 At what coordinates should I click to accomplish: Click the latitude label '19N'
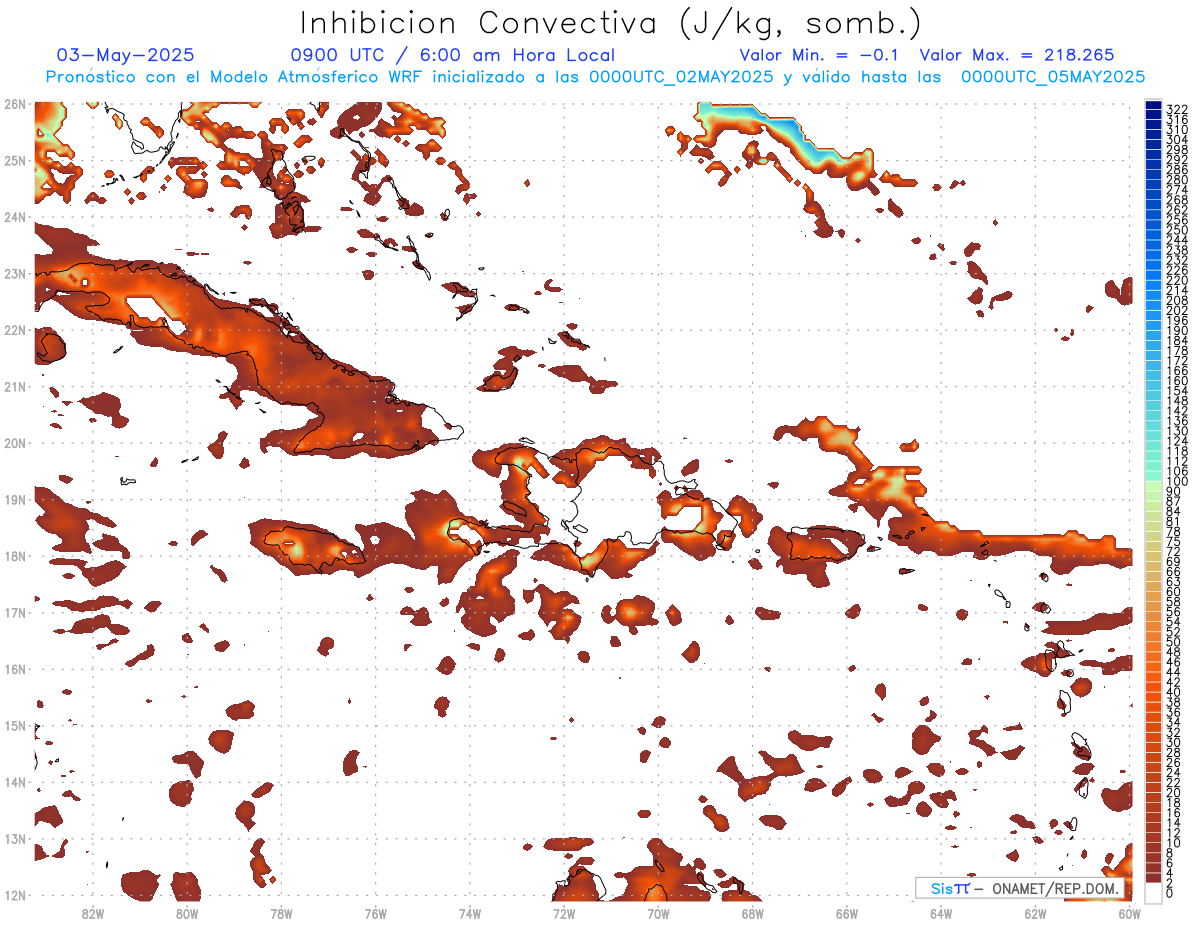tap(14, 499)
